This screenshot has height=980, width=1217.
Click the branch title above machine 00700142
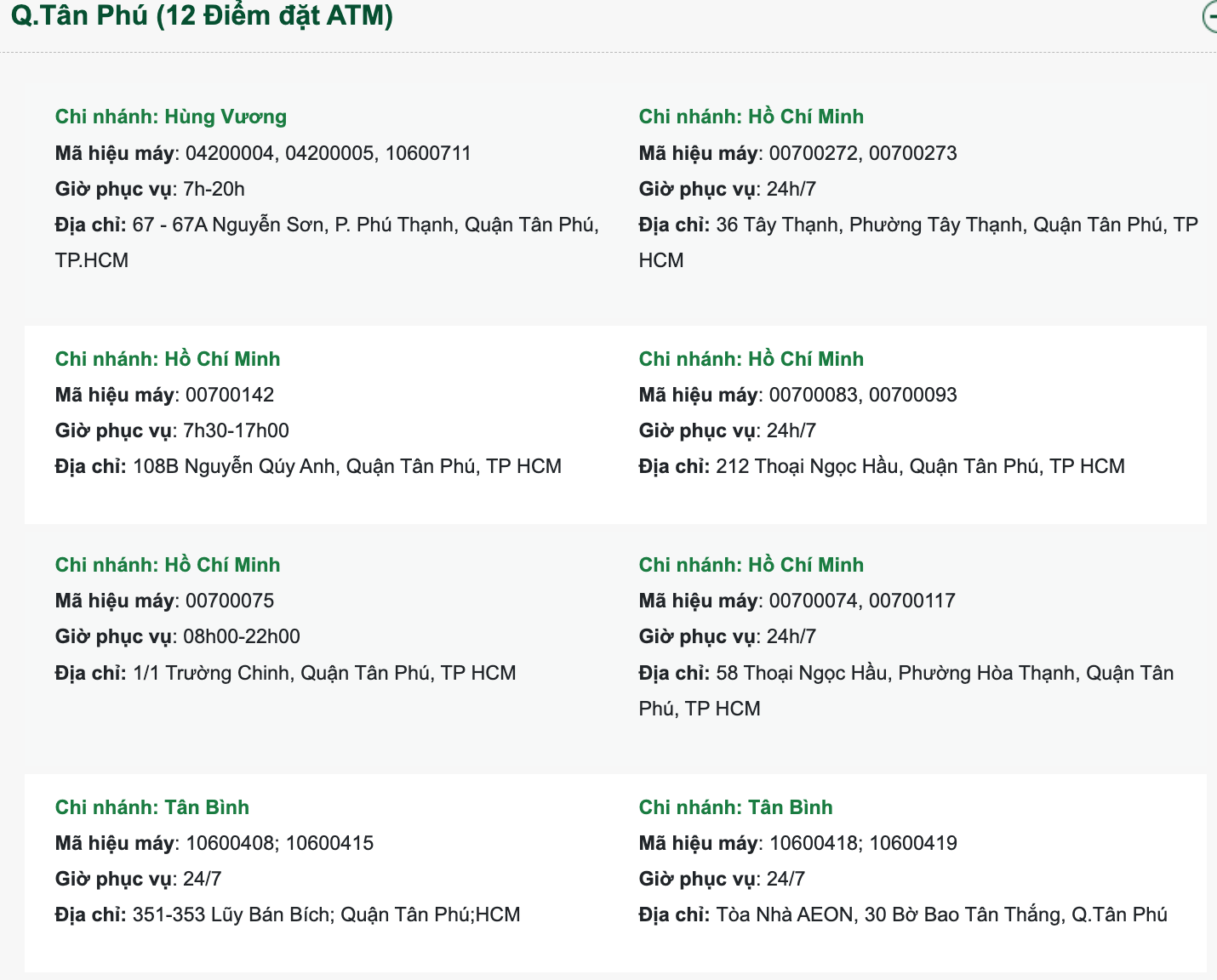pos(168,359)
